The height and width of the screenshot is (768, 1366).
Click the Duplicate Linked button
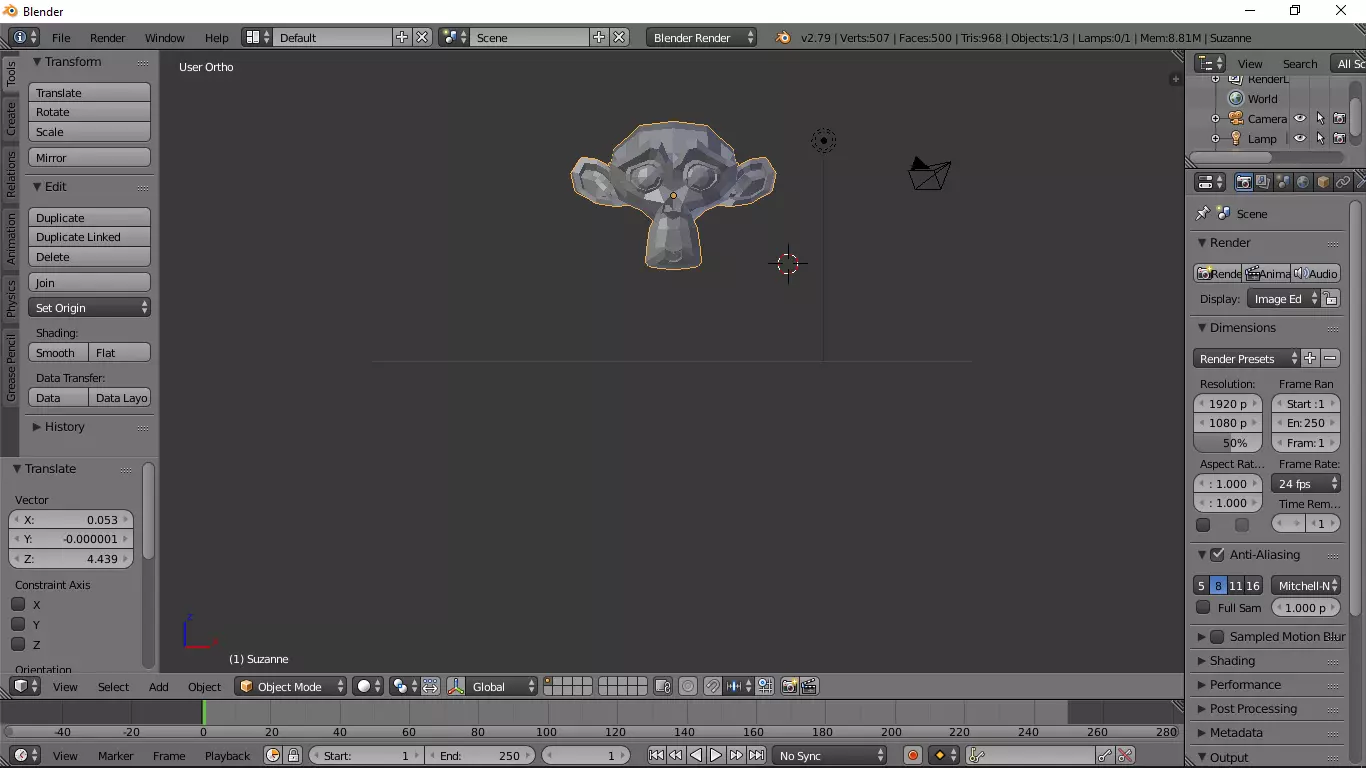(89, 237)
